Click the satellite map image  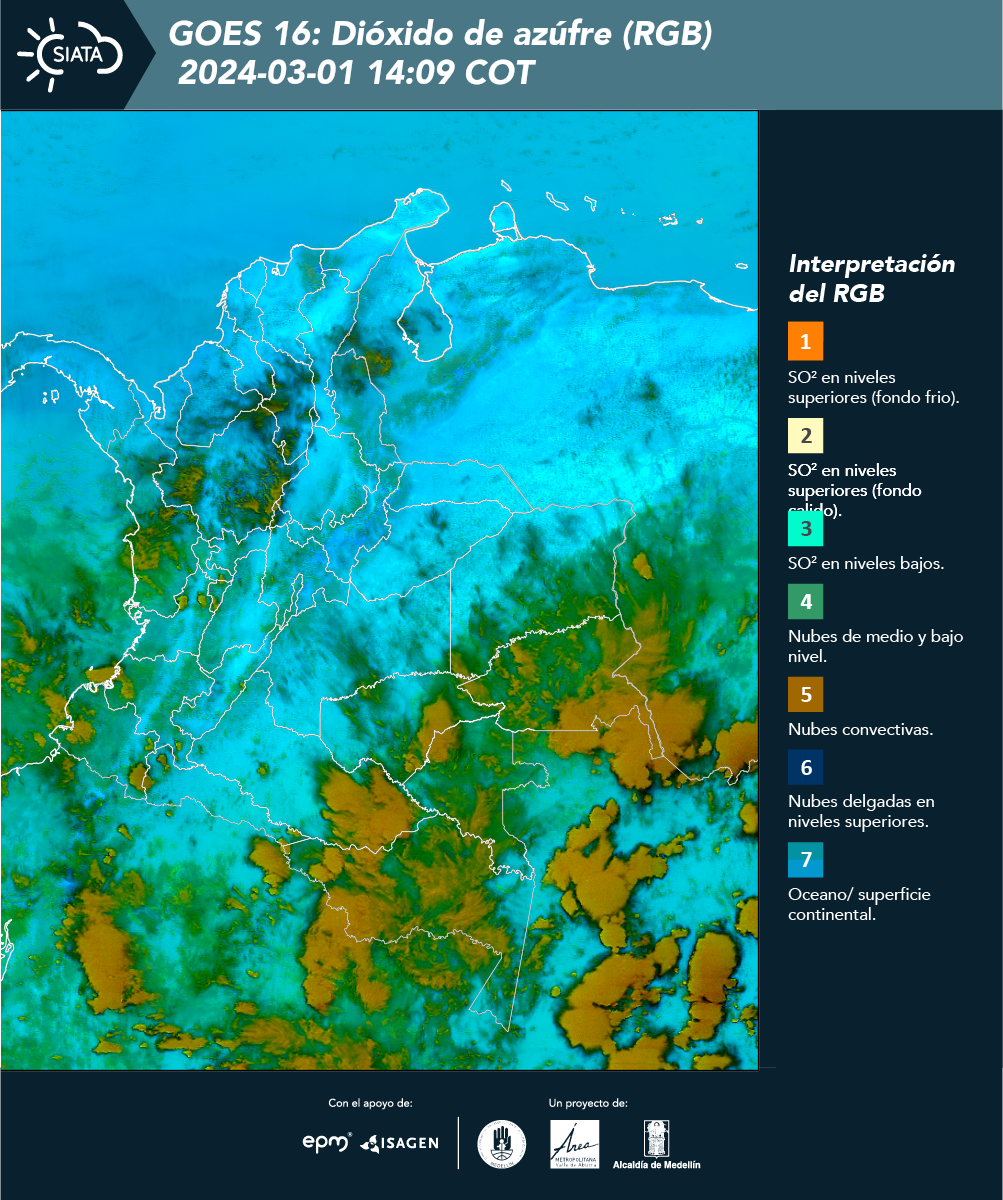379,590
